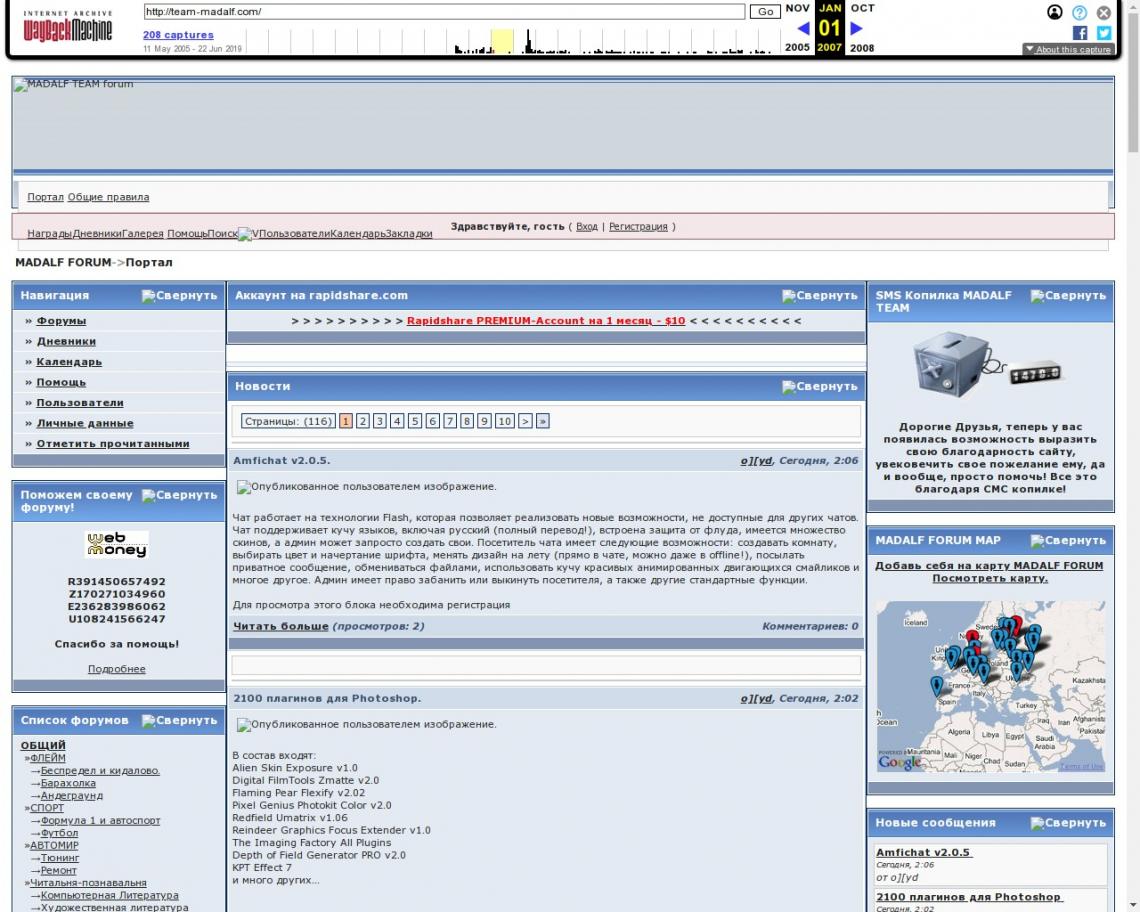Click Отметить прочитанными link
The height and width of the screenshot is (912, 1140).
click(113, 443)
